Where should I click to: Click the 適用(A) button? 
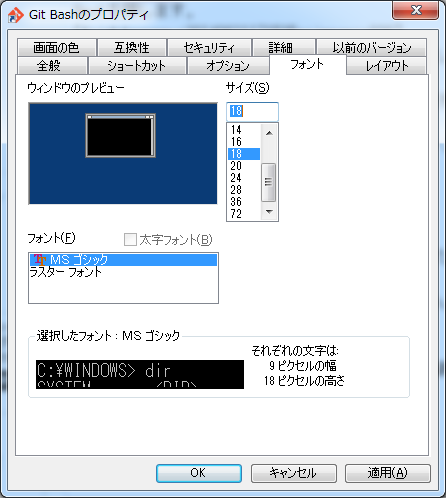point(388,473)
